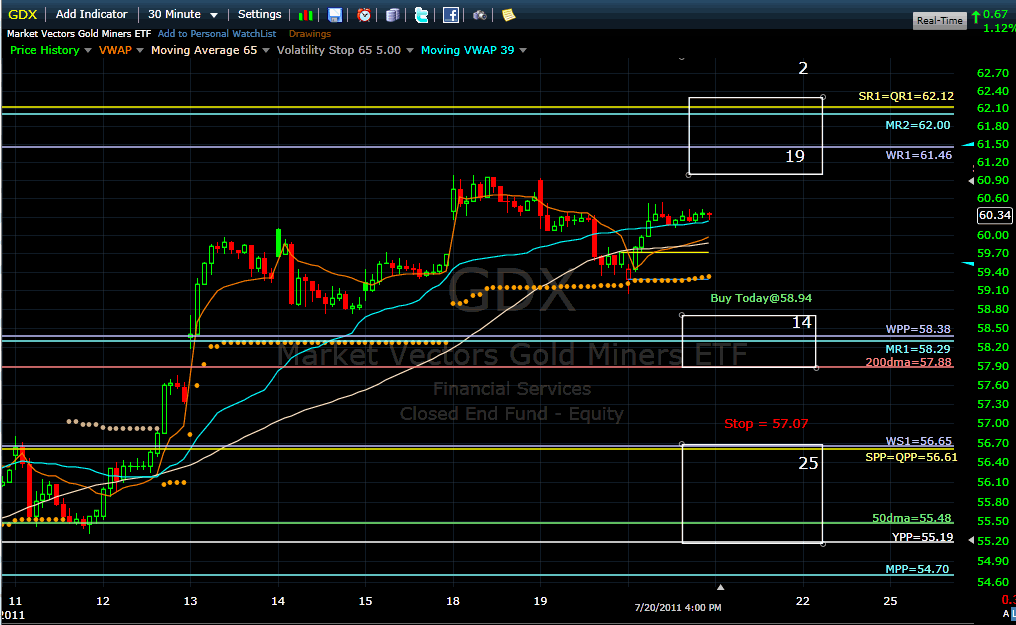1016x625 pixels.
Task: Click the 7/20/2011 4:00 PM time label
Action: (x=678, y=608)
